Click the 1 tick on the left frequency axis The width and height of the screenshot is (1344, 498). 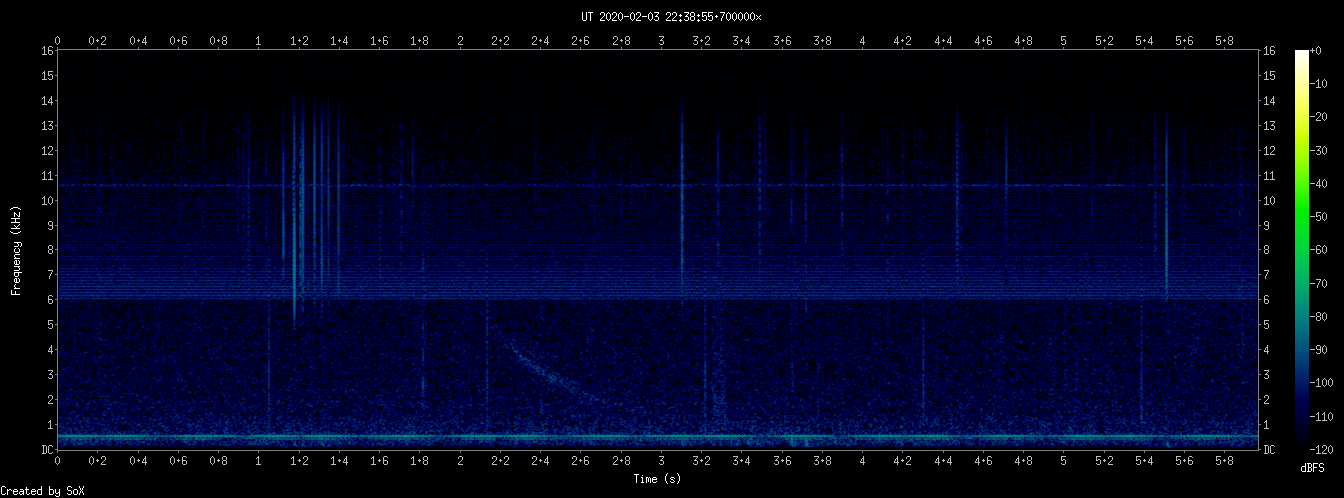(49, 425)
